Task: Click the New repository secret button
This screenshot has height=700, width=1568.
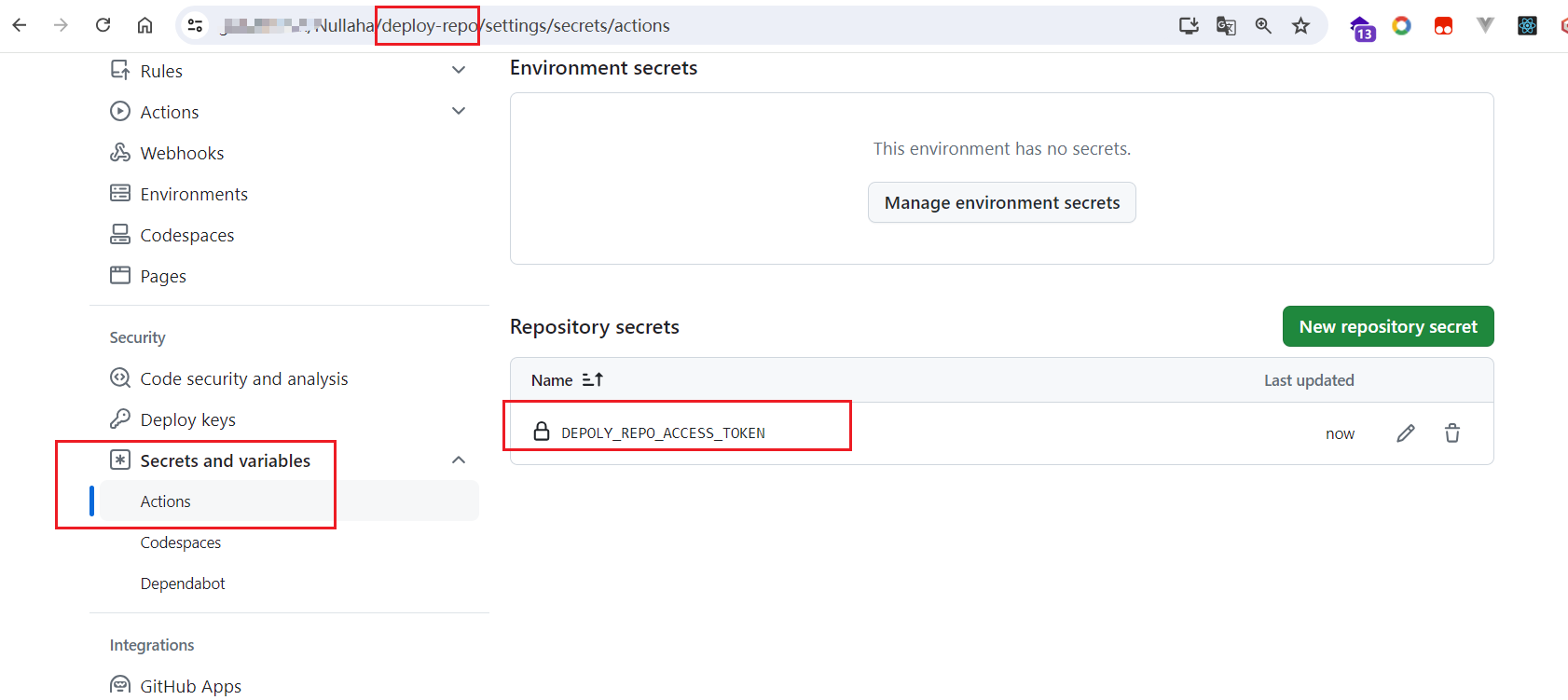Action: point(1388,326)
